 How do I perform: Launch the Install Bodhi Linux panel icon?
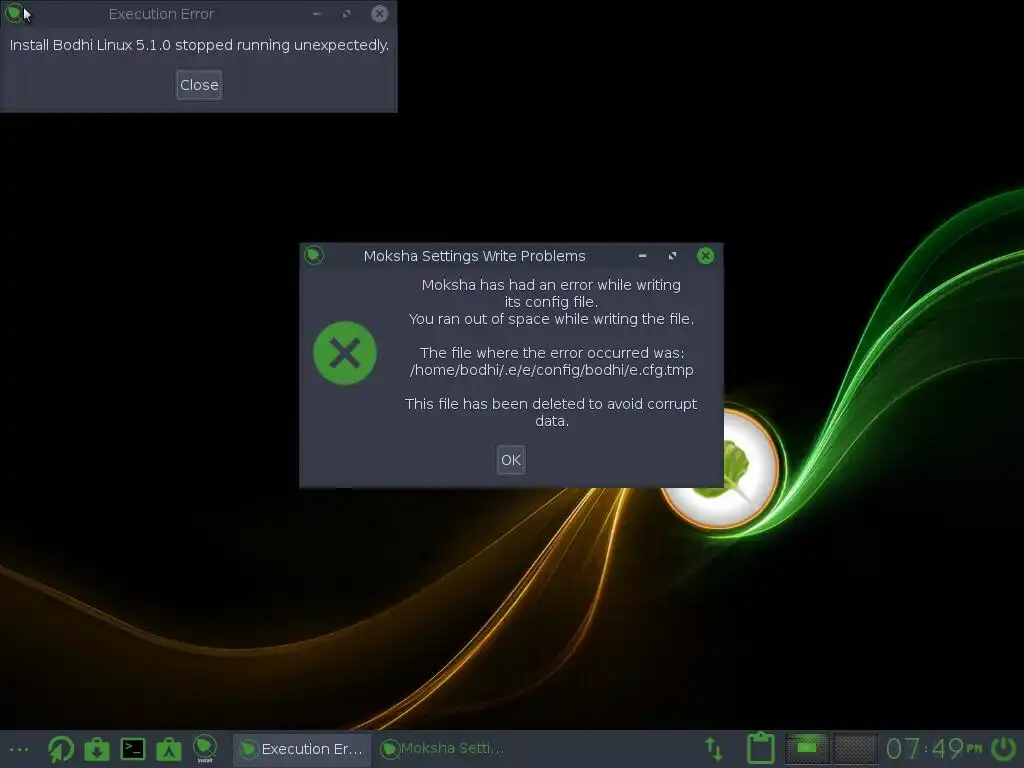[204, 748]
